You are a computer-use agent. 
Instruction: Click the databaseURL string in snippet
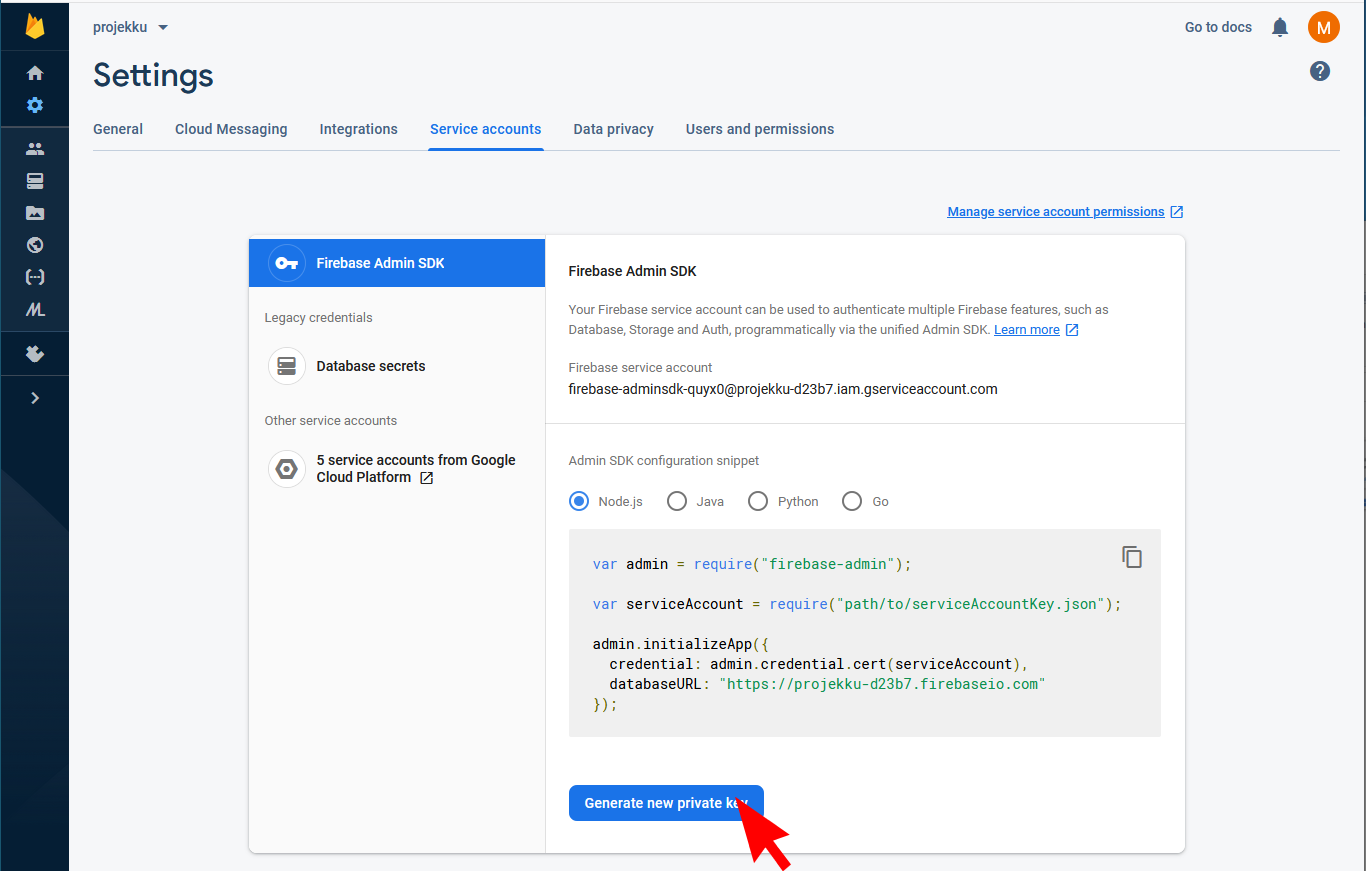[882, 684]
